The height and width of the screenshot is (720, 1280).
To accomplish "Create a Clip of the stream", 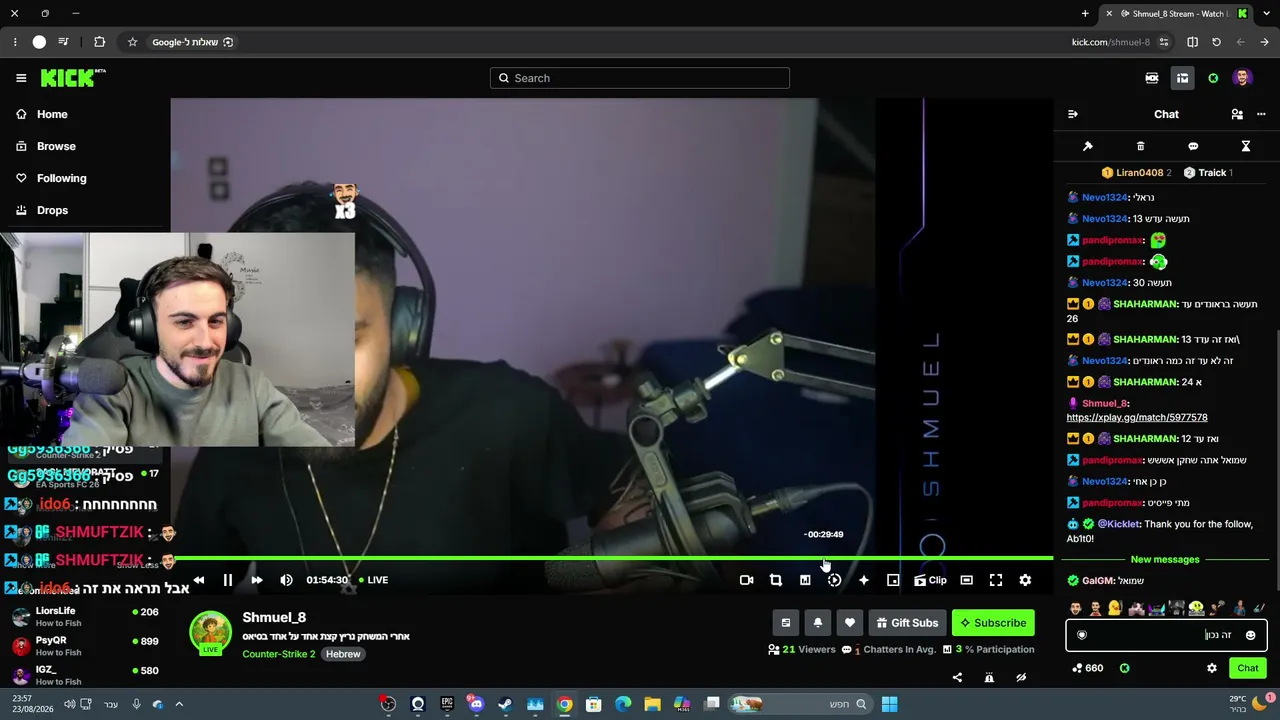I will click(x=930, y=580).
